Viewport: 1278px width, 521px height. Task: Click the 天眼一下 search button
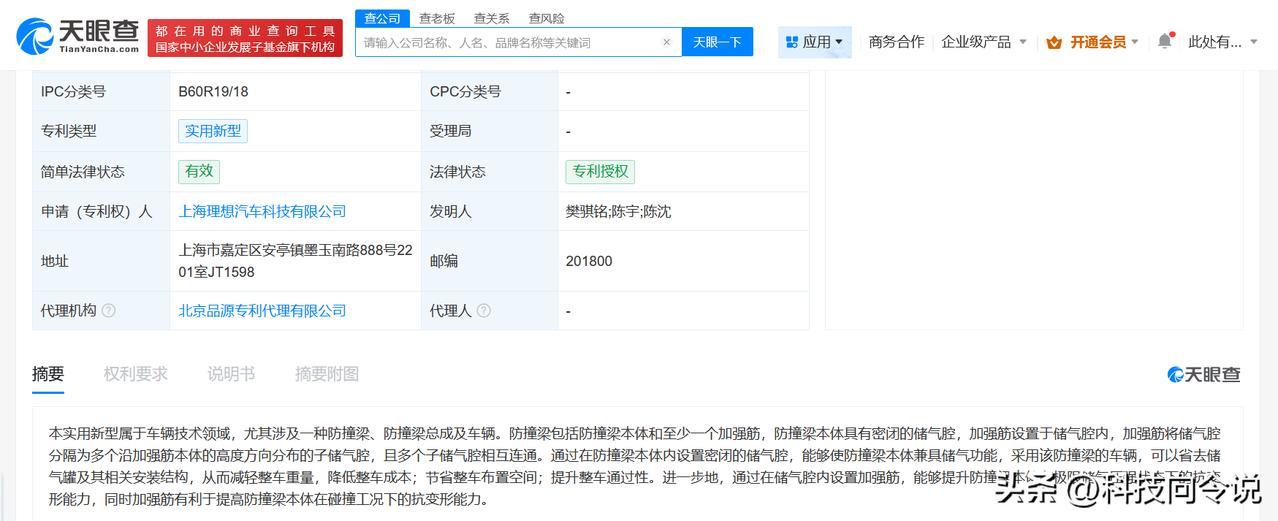tap(717, 42)
